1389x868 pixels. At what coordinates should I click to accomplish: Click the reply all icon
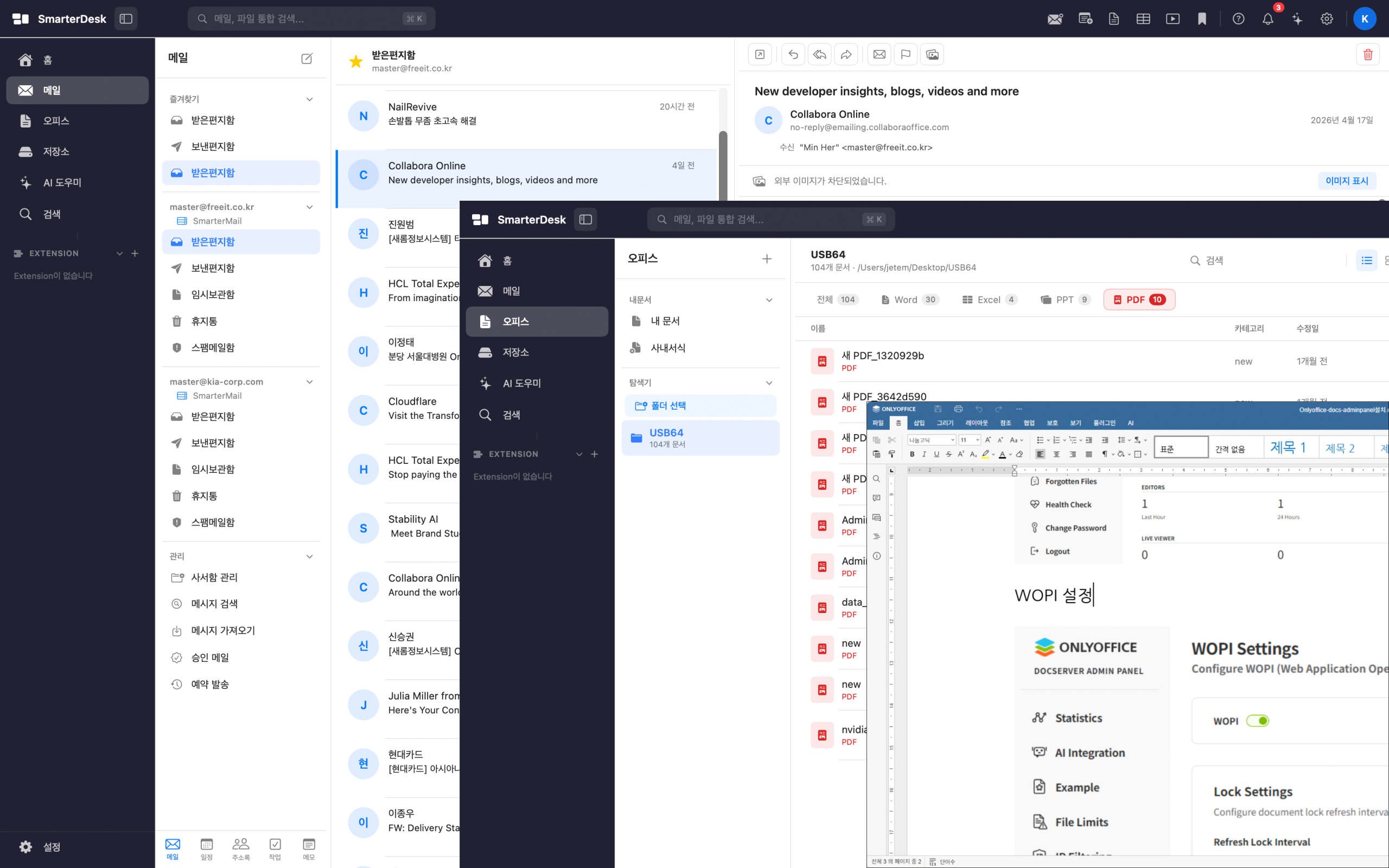(820, 55)
